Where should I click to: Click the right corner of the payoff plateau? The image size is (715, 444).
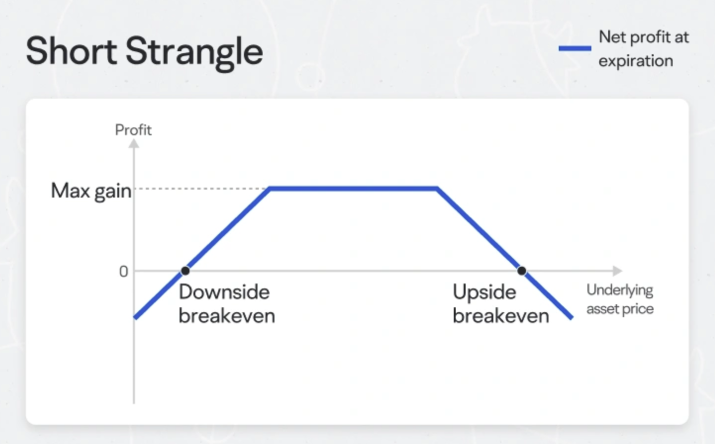click(437, 188)
